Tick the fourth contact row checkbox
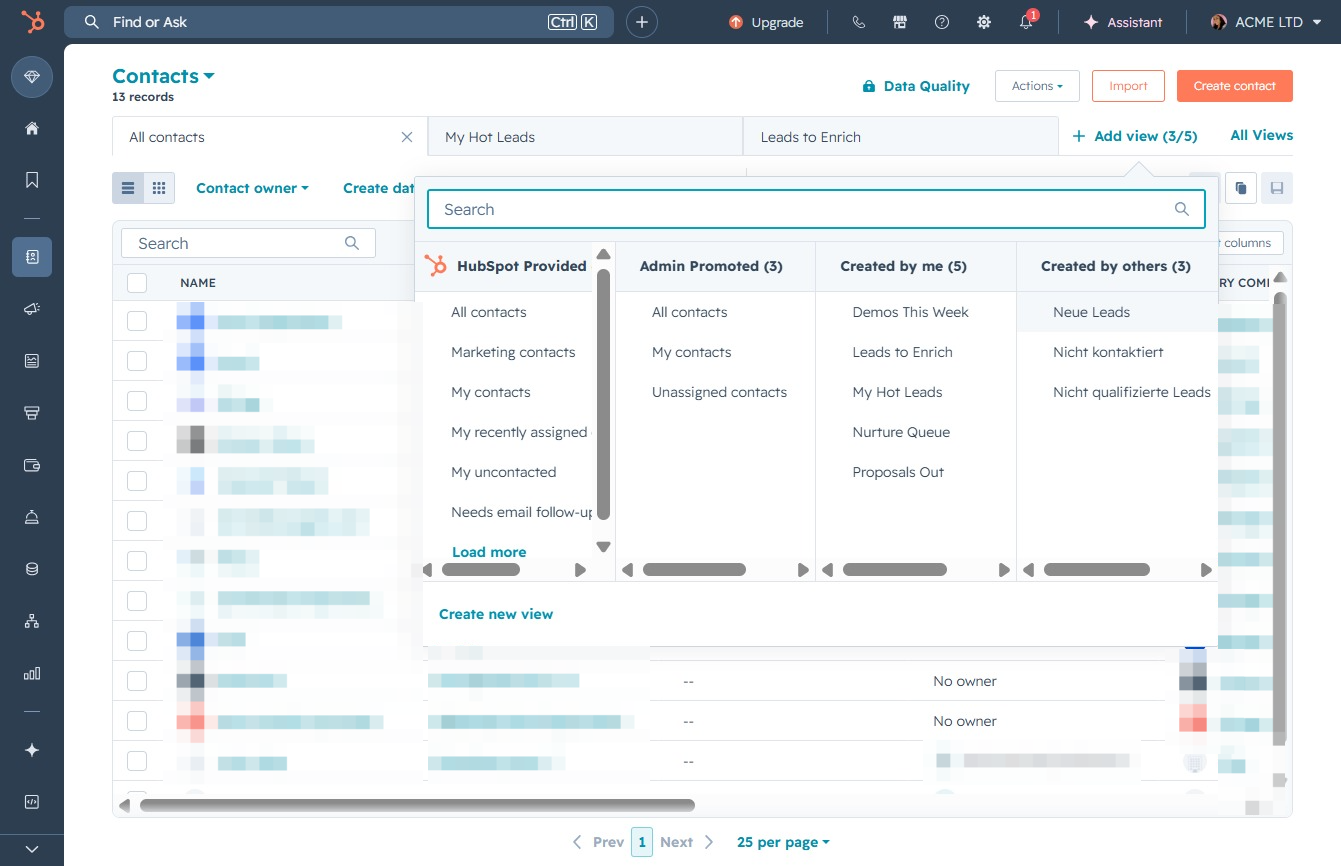 [137, 441]
